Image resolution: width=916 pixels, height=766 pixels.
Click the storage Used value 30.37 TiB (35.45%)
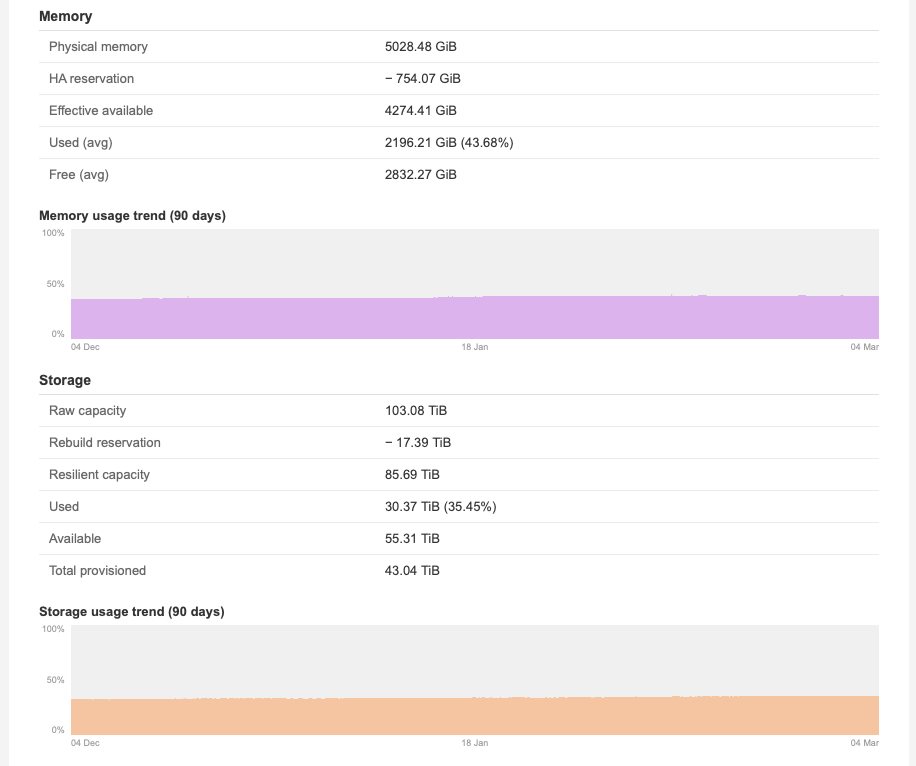click(x=441, y=507)
